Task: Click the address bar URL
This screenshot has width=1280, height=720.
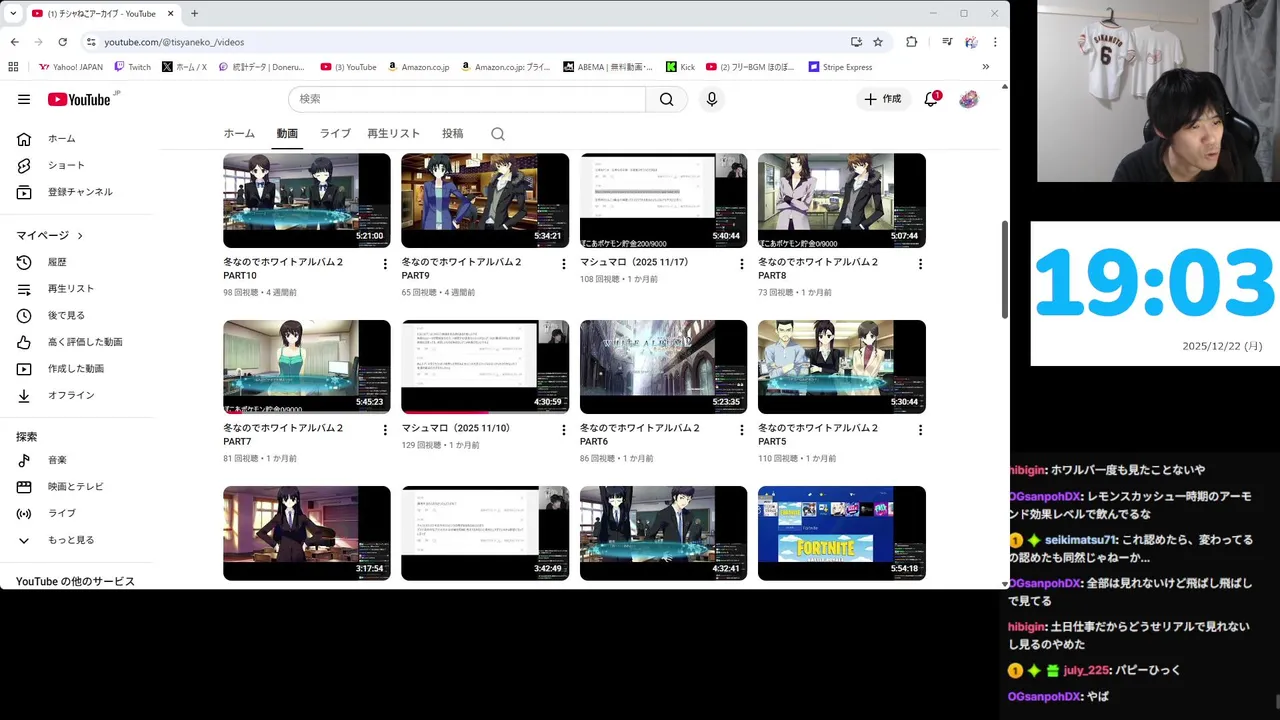Action: (x=174, y=42)
